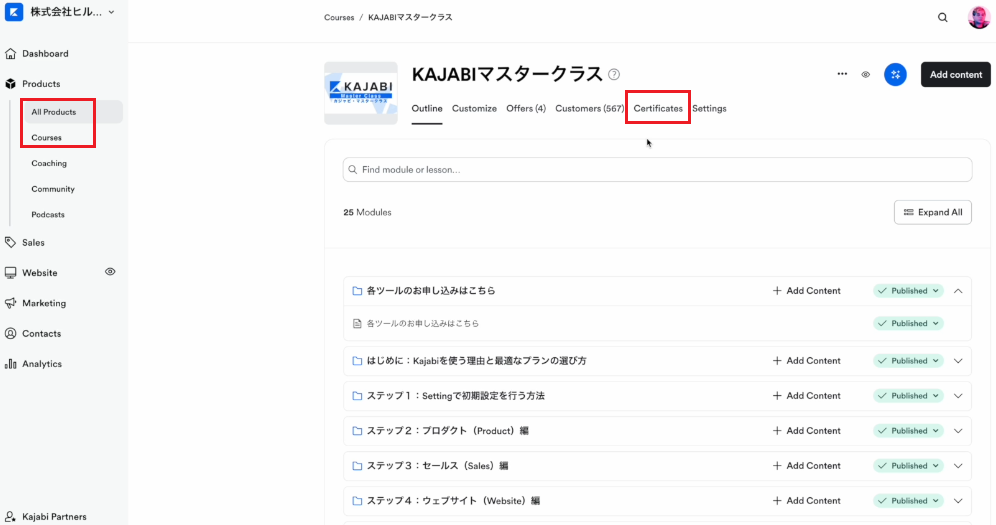
Task: Switch to the Customize tab
Action: (x=474, y=109)
